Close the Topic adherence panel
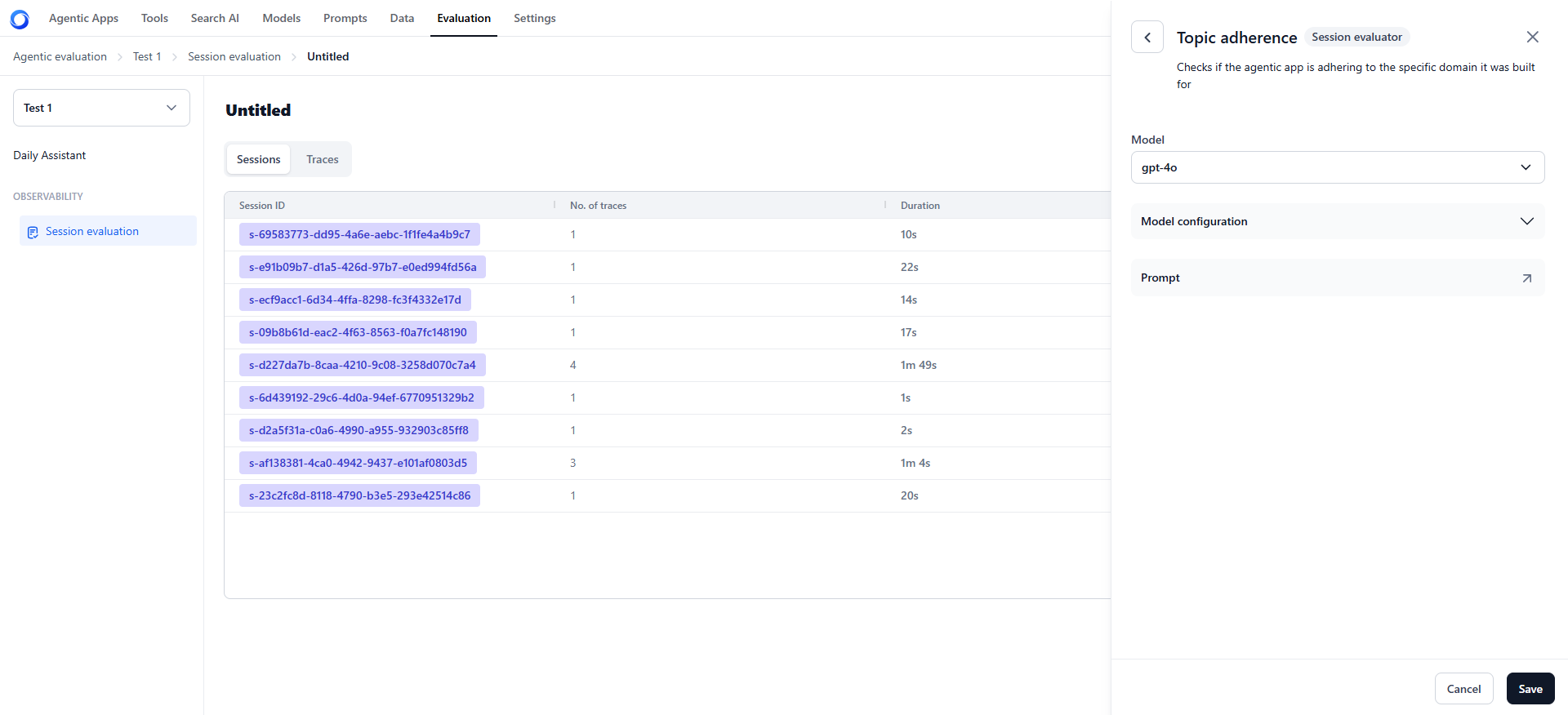The width and height of the screenshot is (1568, 715). pos(1532,37)
